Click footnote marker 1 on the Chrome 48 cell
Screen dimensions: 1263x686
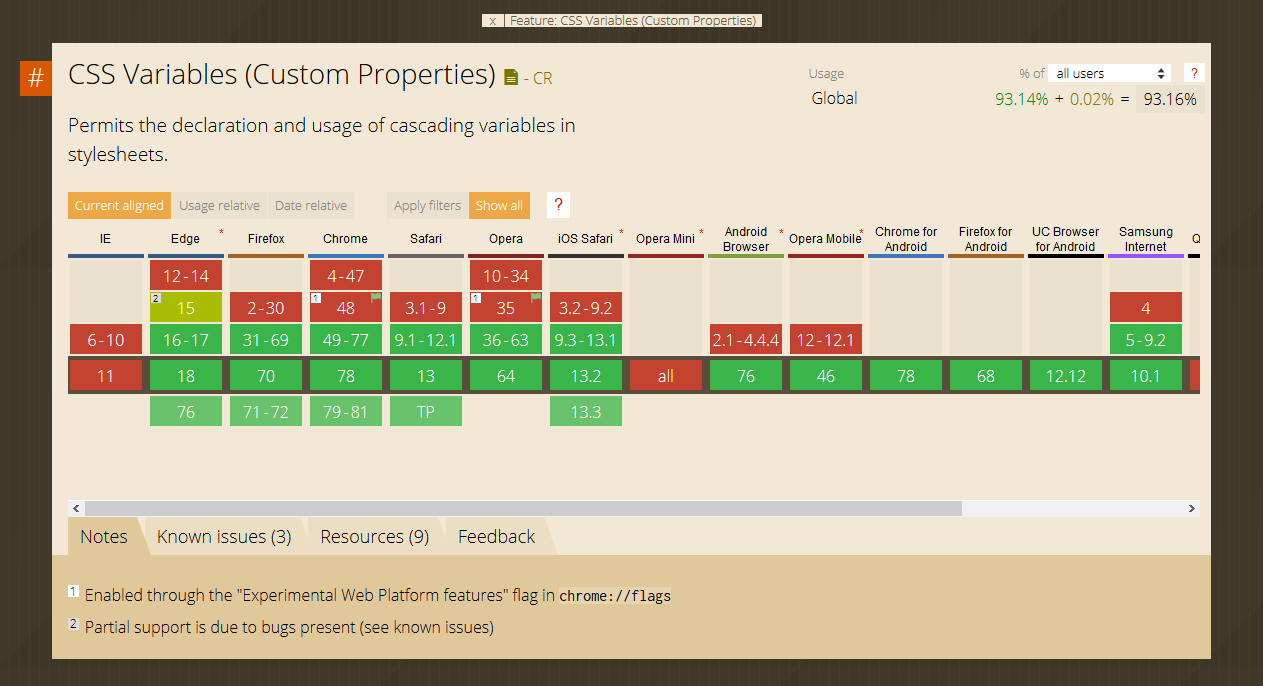tap(317, 296)
